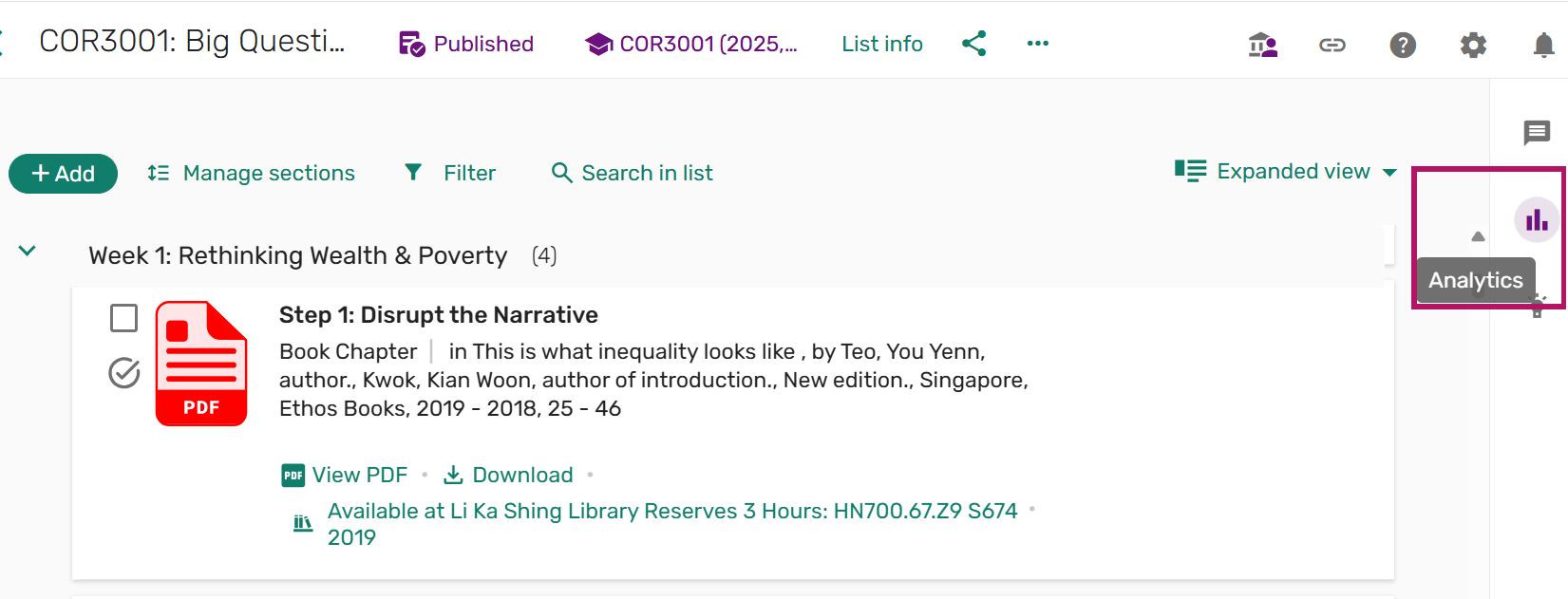
Task: Open the Analytics panel icon
Action: coord(1536,220)
